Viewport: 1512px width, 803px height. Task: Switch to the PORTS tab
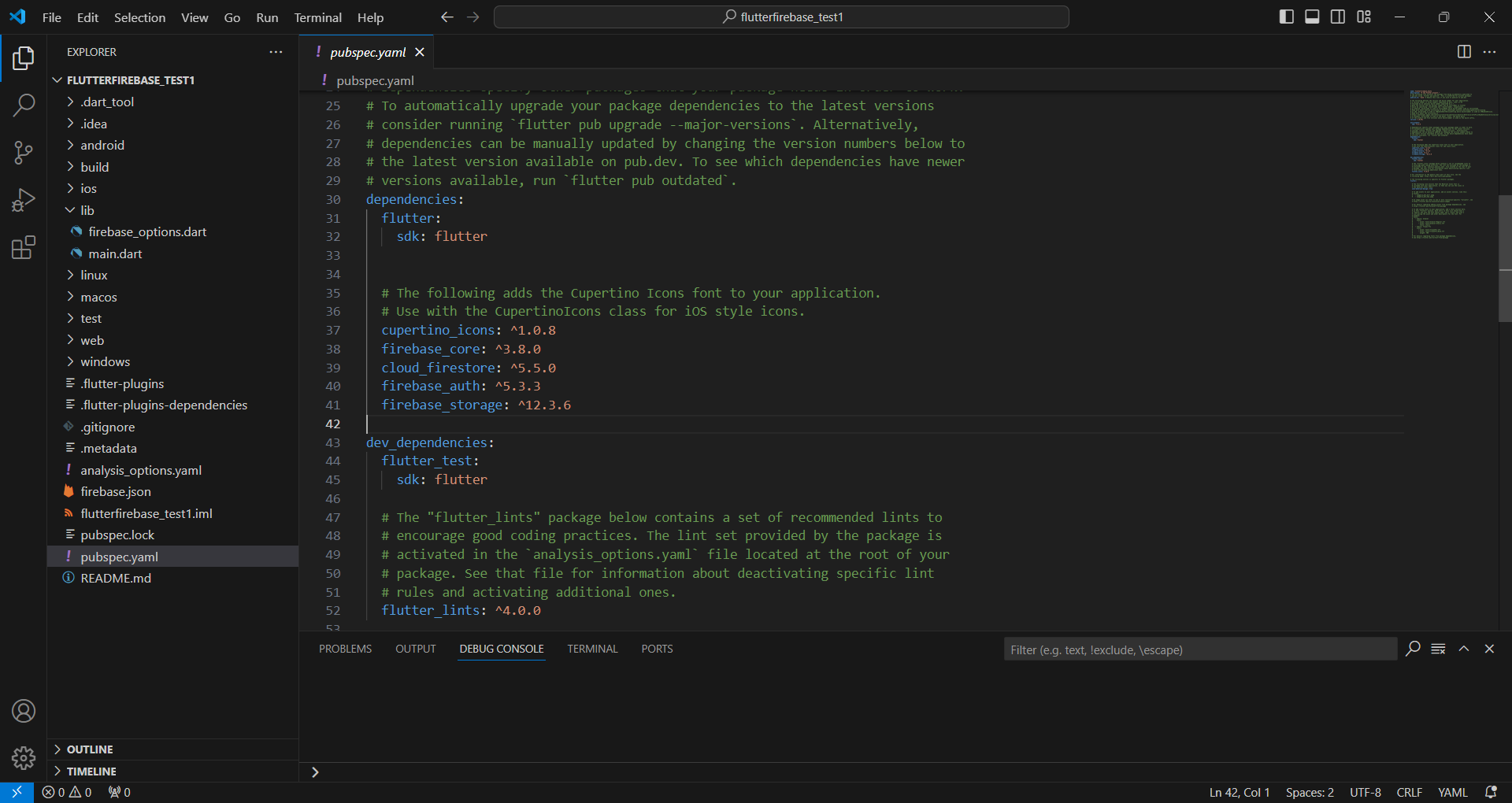657,649
